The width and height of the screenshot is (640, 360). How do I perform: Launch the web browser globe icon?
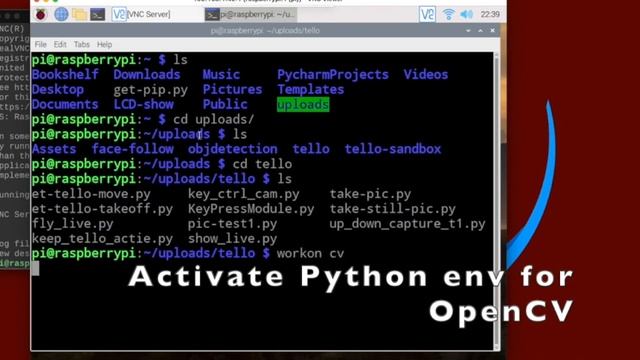(61, 14)
